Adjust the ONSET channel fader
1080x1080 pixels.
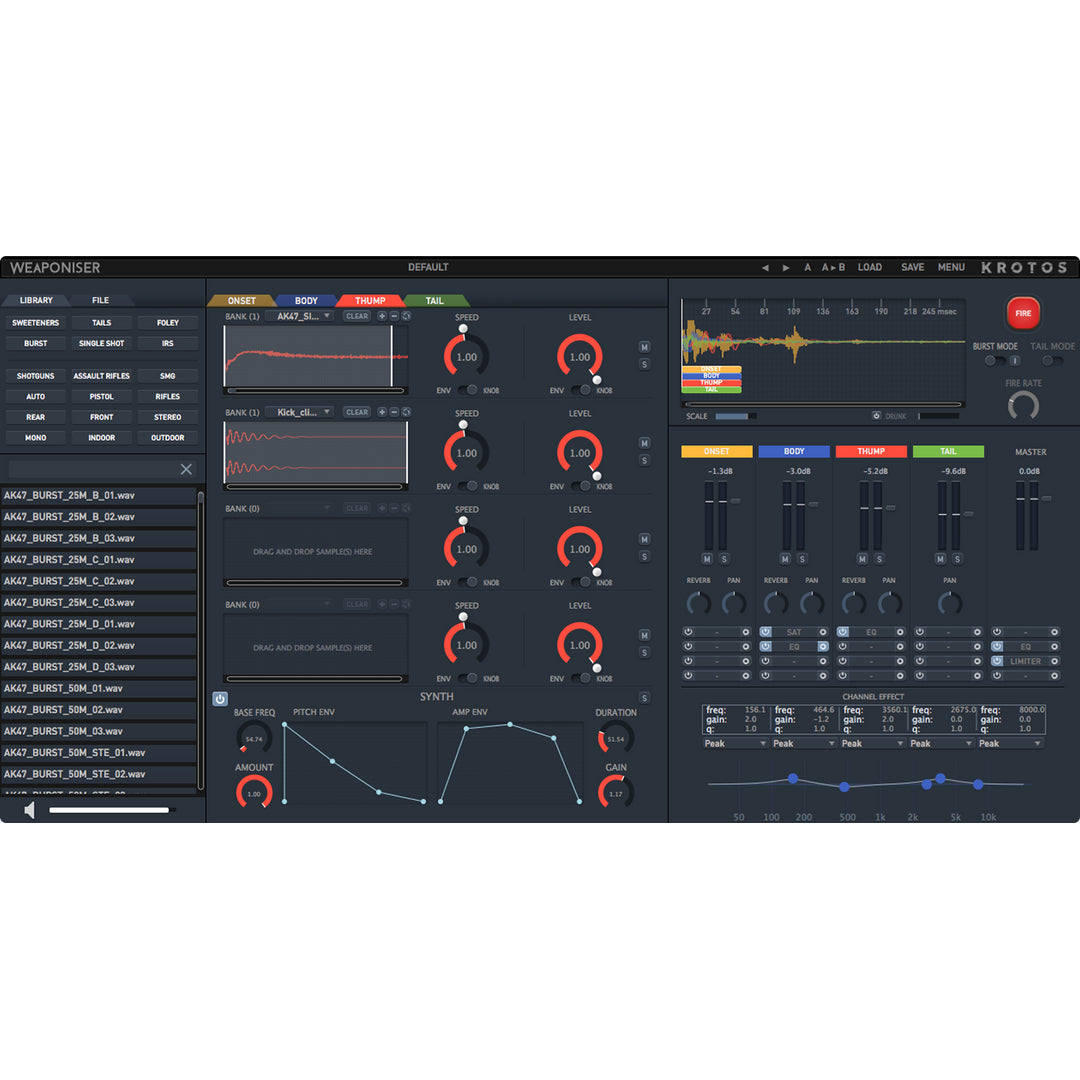pos(735,501)
